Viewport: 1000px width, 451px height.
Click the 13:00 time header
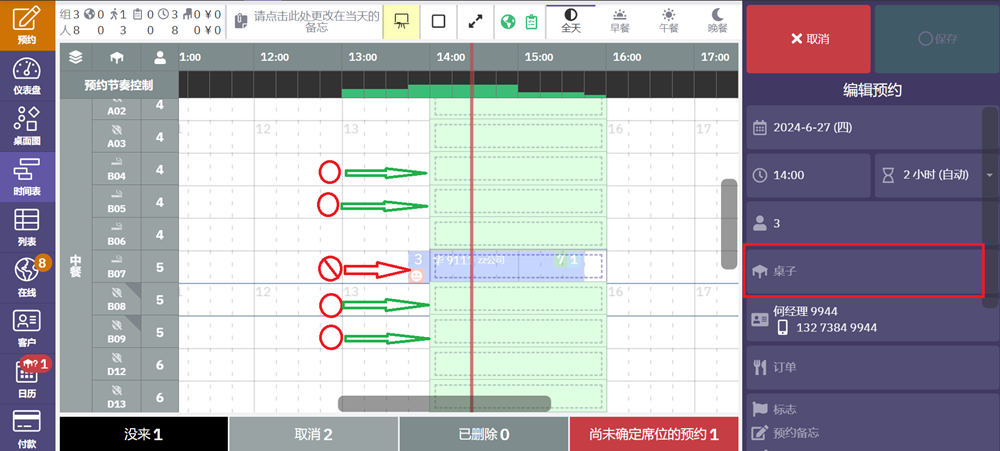[x=362, y=57]
